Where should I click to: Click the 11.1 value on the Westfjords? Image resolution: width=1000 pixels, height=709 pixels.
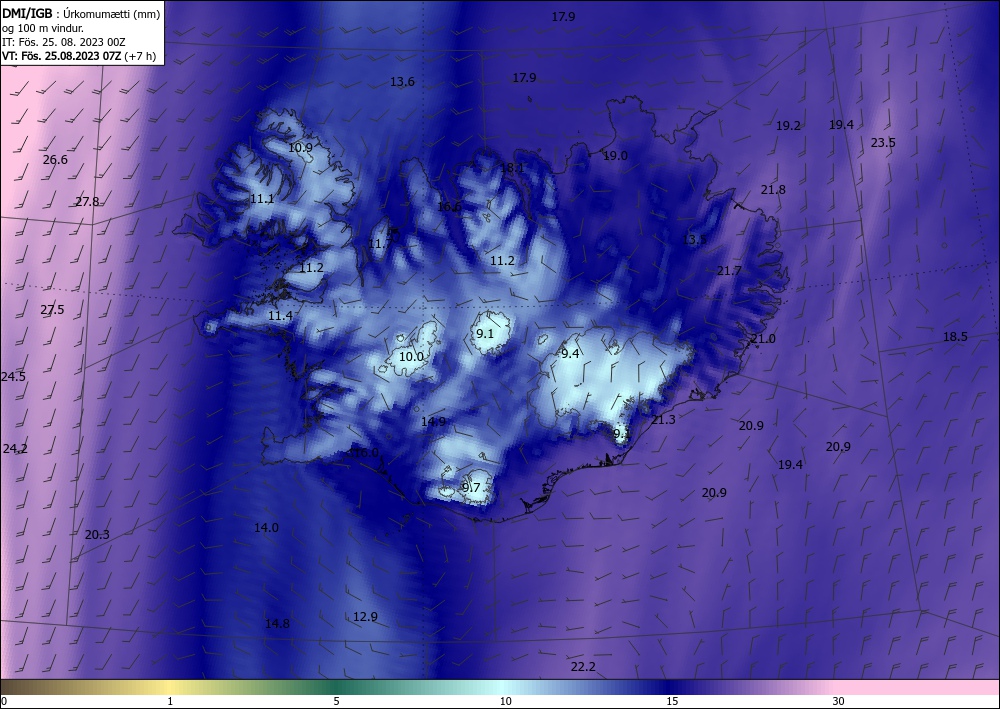(x=262, y=199)
